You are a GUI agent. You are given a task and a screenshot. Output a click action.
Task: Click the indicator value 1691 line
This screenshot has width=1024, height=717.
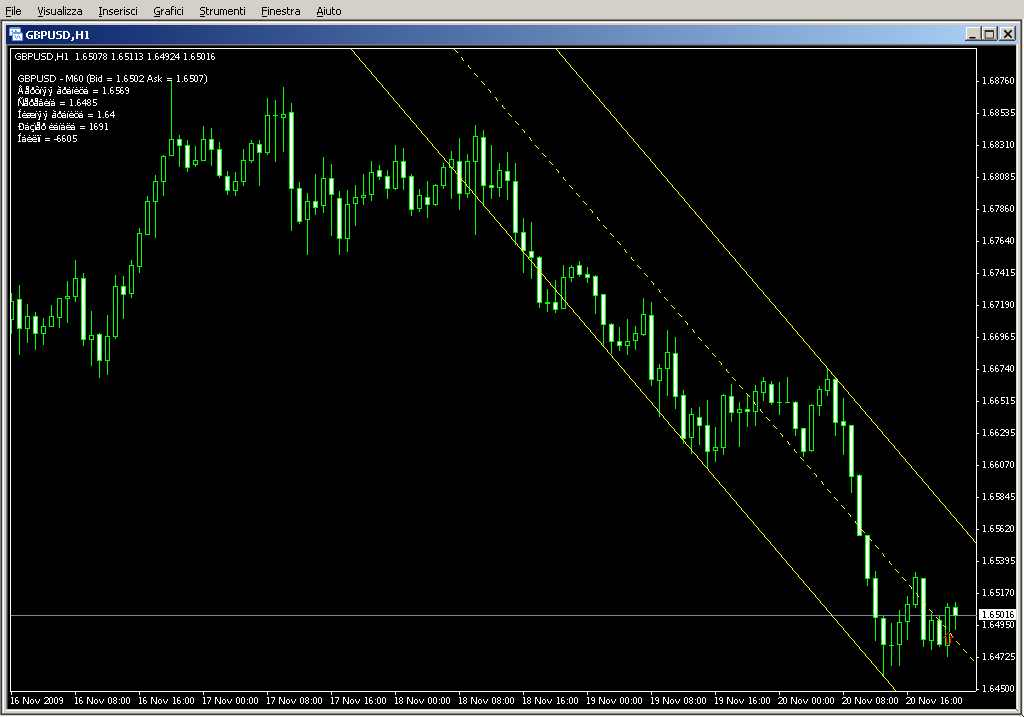pos(63,127)
